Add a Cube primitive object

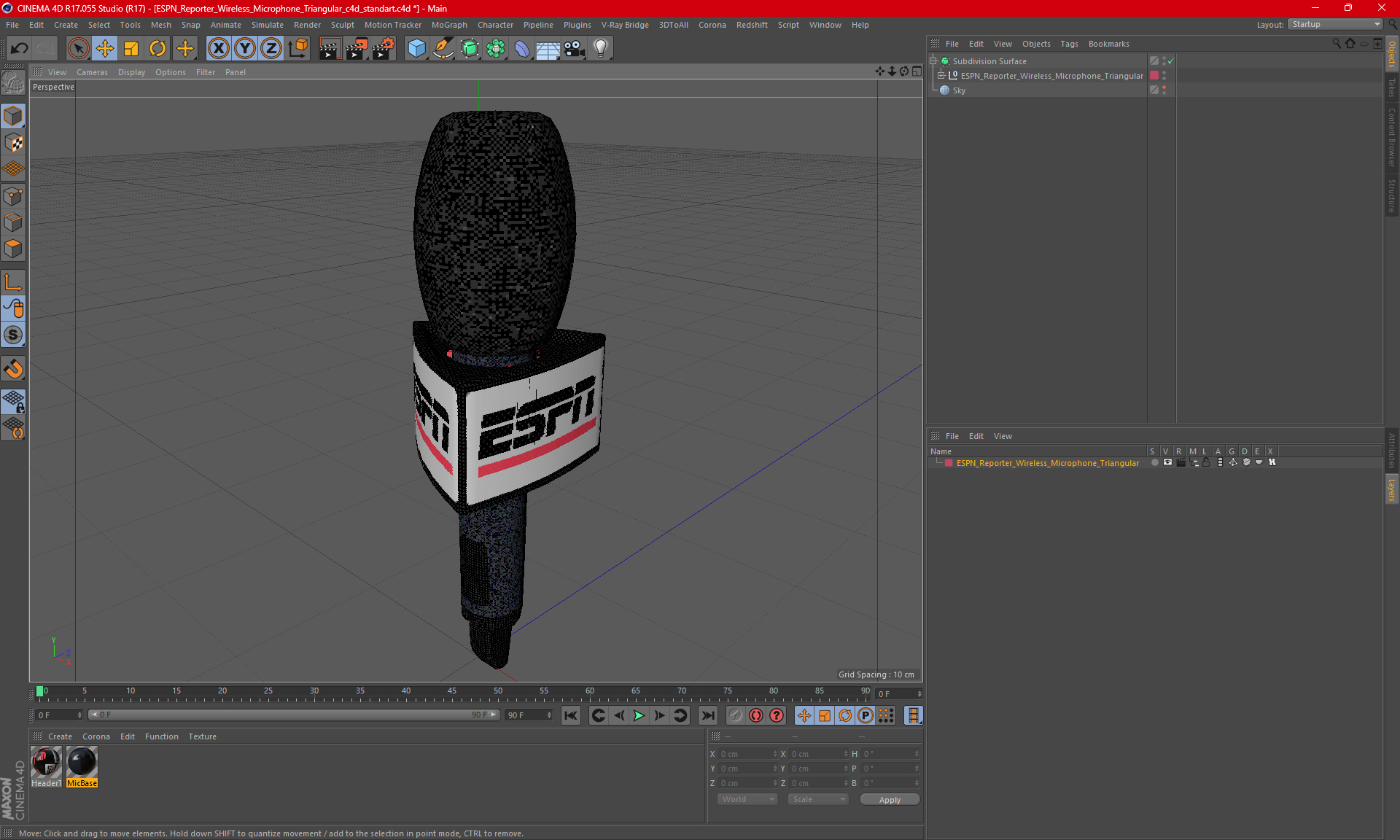(x=416, y=49)
